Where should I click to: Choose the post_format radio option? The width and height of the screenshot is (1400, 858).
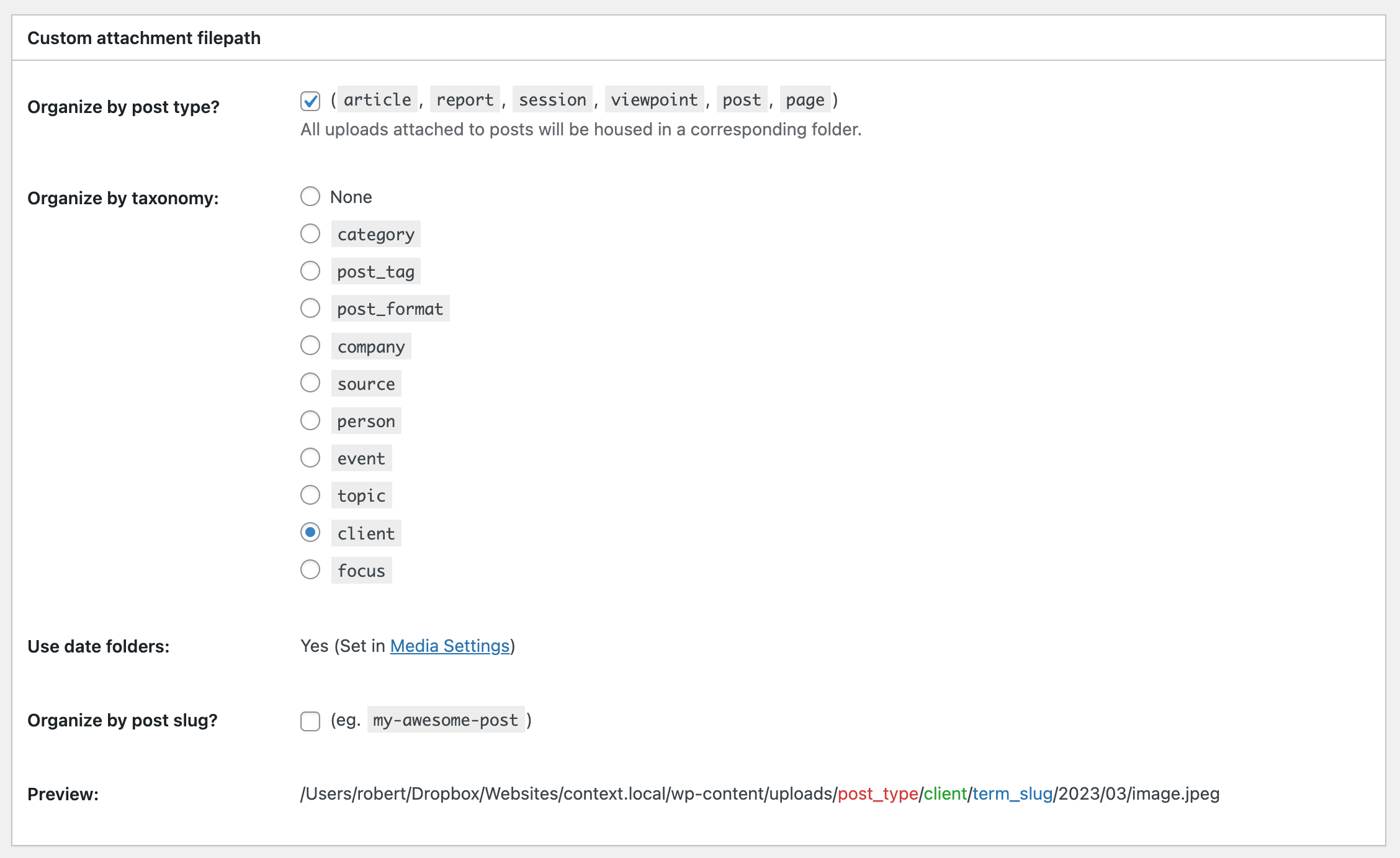[310, 309]
